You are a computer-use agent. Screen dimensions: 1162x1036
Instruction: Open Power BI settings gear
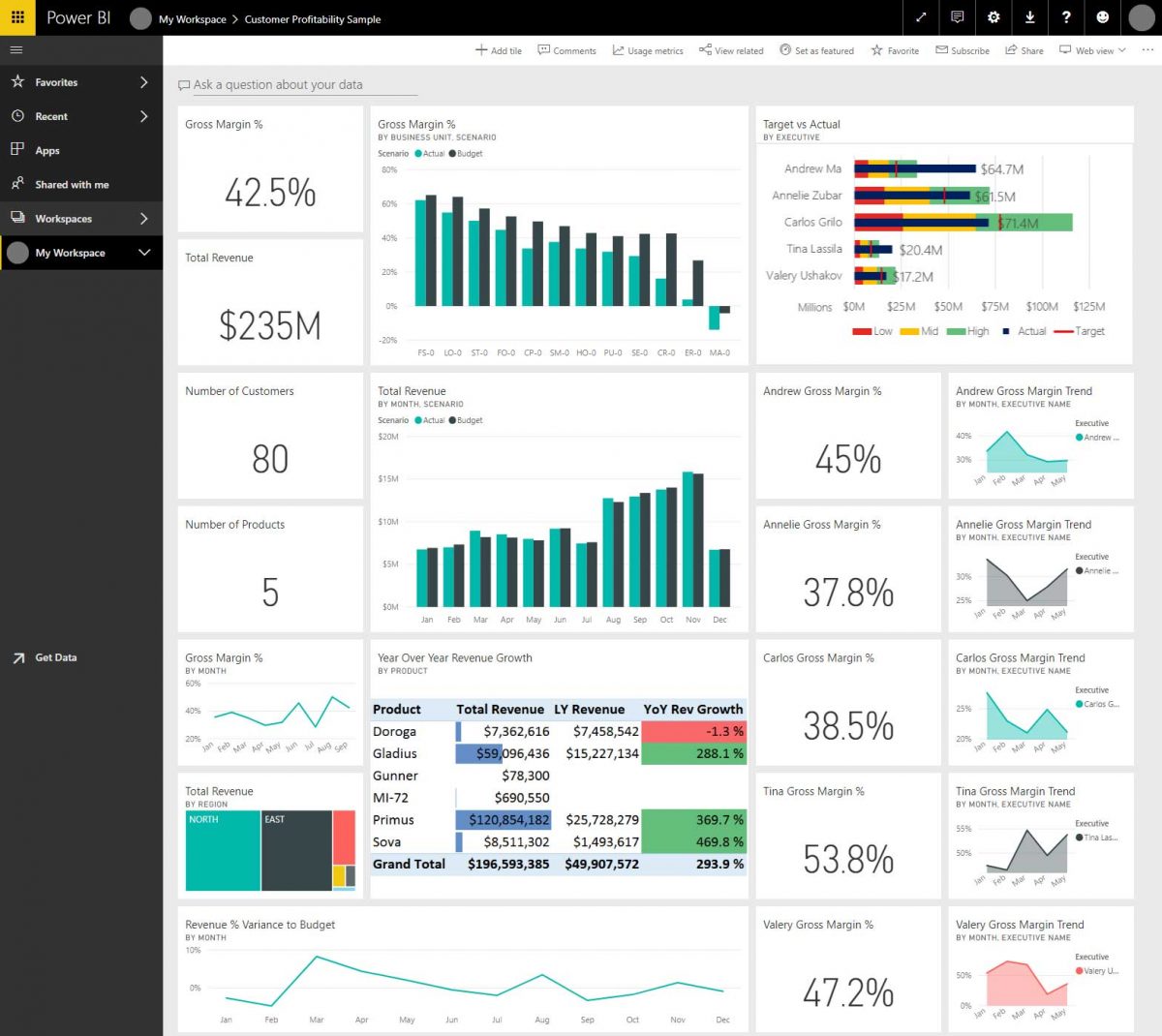(x=994, y=17)
